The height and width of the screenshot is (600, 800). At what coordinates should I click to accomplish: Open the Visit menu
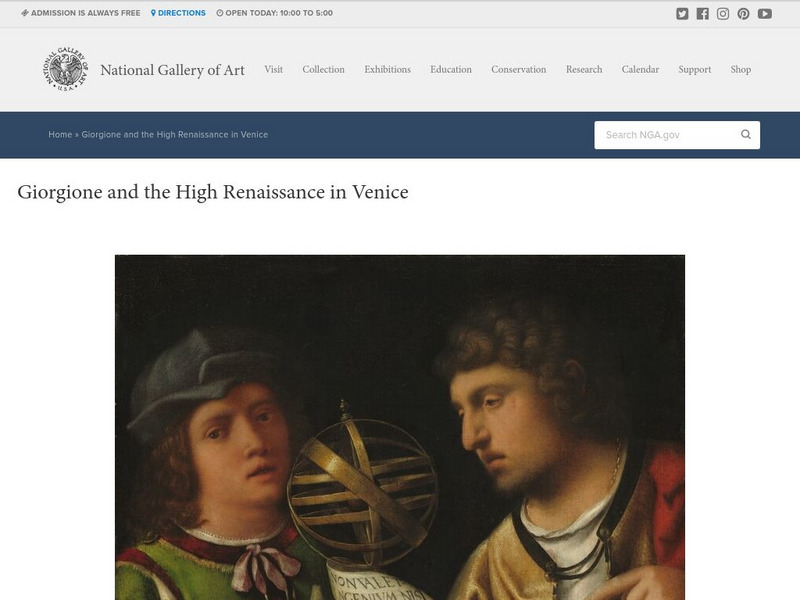click(x=273, y=69)
